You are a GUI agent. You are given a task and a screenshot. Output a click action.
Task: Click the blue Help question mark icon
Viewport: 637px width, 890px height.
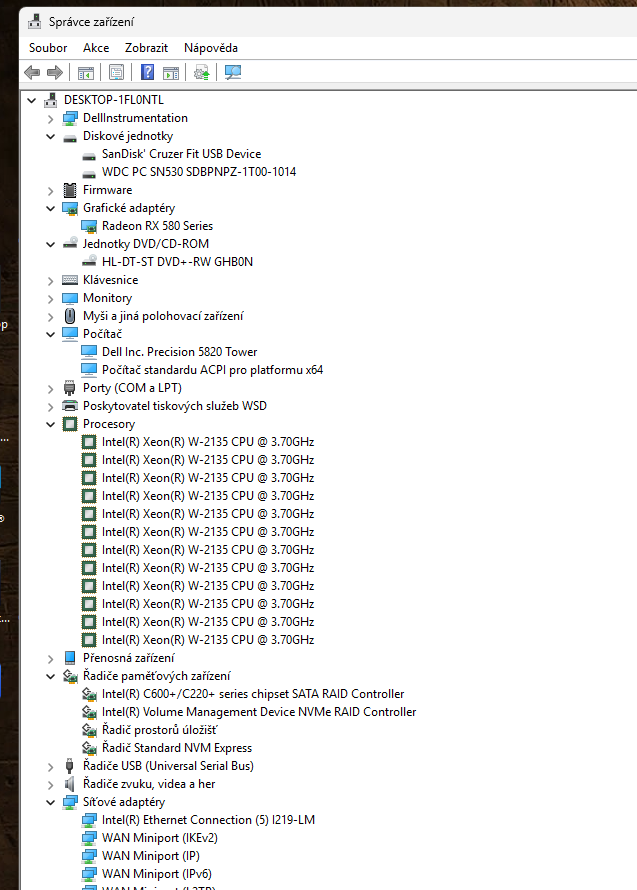[x=148, y=72]
